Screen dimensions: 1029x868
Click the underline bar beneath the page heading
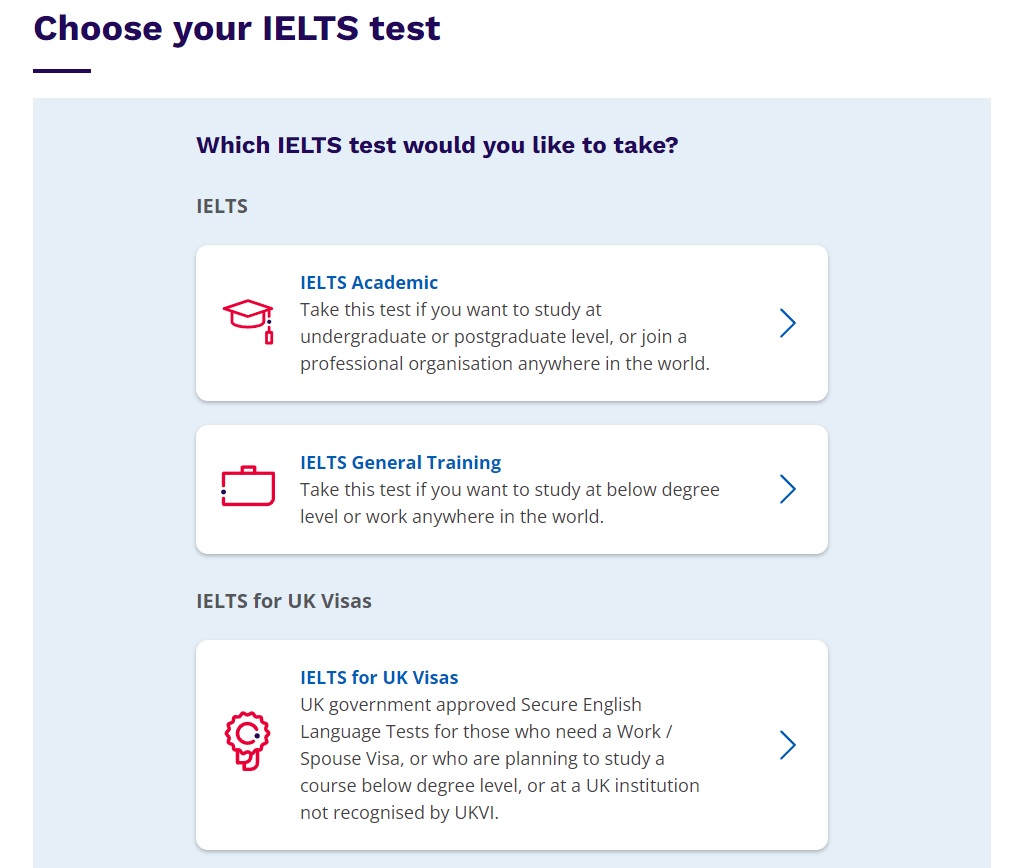point(62,70)
